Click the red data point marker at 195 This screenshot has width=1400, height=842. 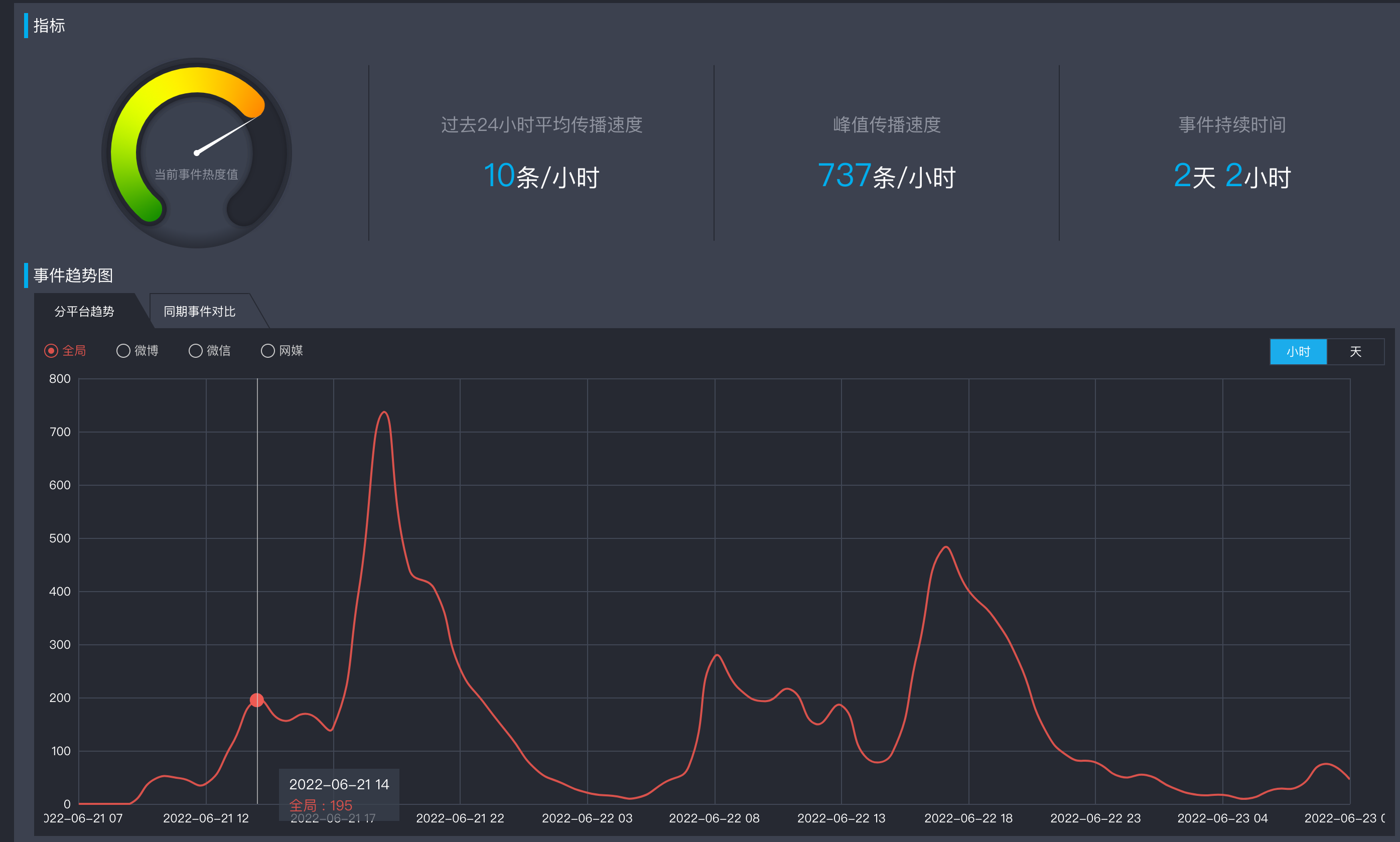click(256, 699)
